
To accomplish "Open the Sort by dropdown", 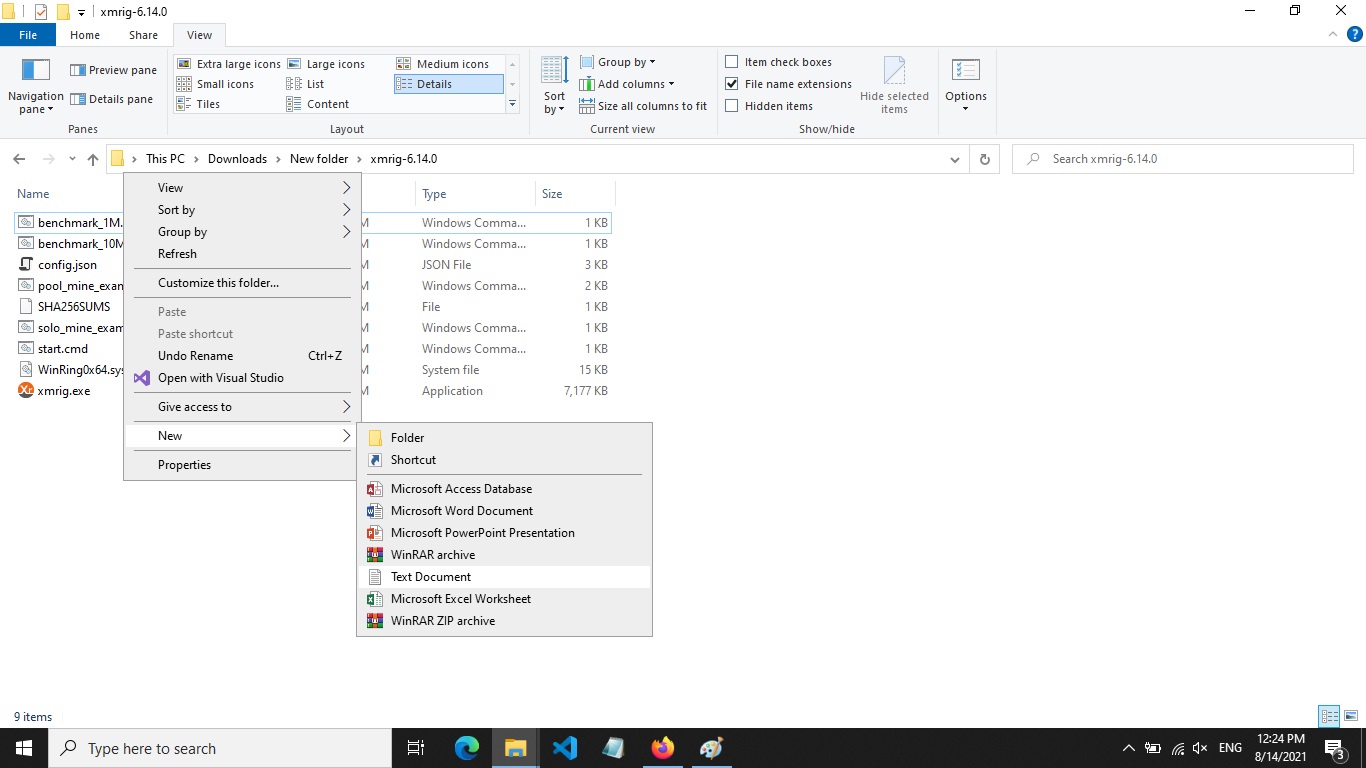I will [555, 86].
